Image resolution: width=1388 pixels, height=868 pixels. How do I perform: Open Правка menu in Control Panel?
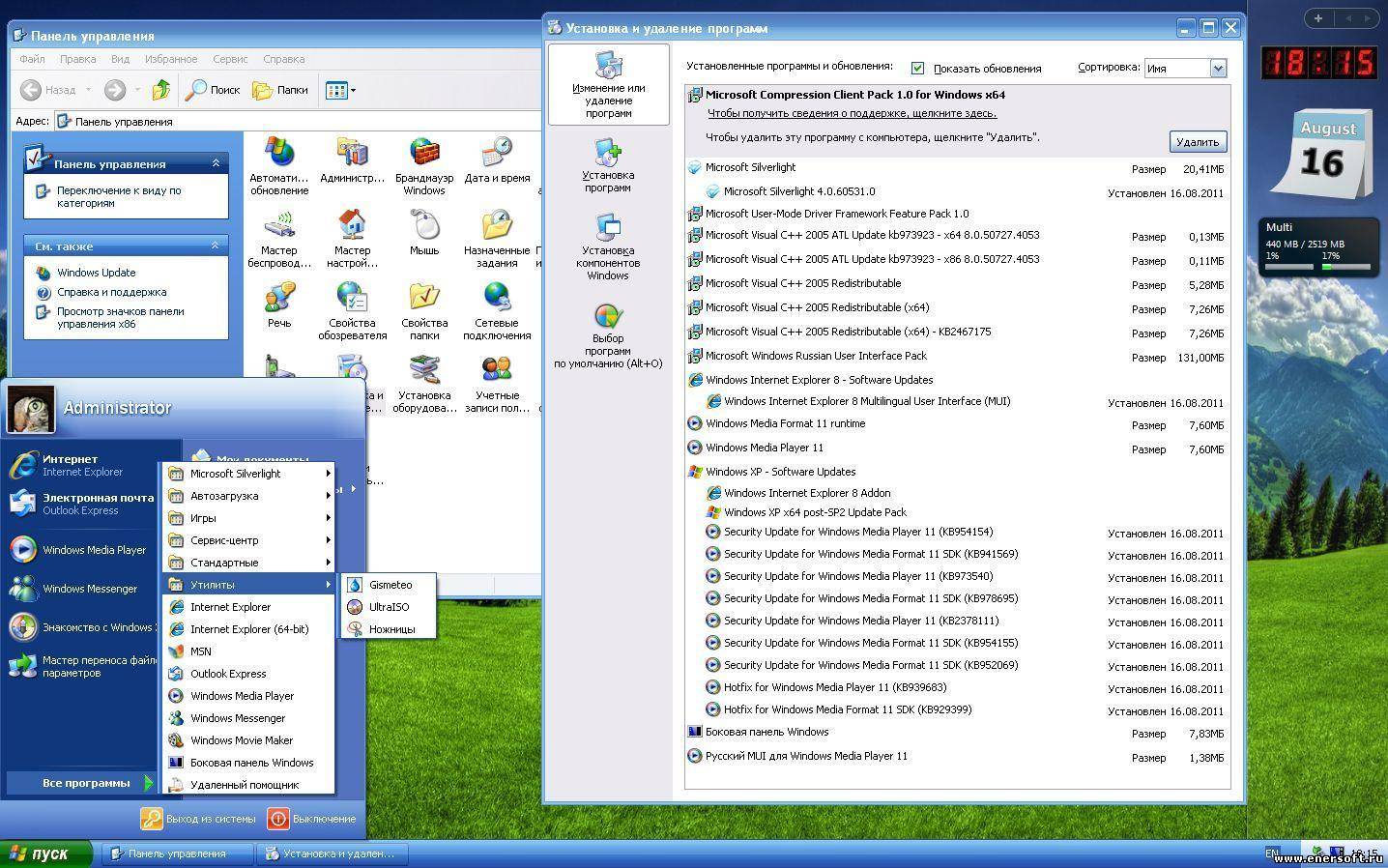[x=77, y=59]
